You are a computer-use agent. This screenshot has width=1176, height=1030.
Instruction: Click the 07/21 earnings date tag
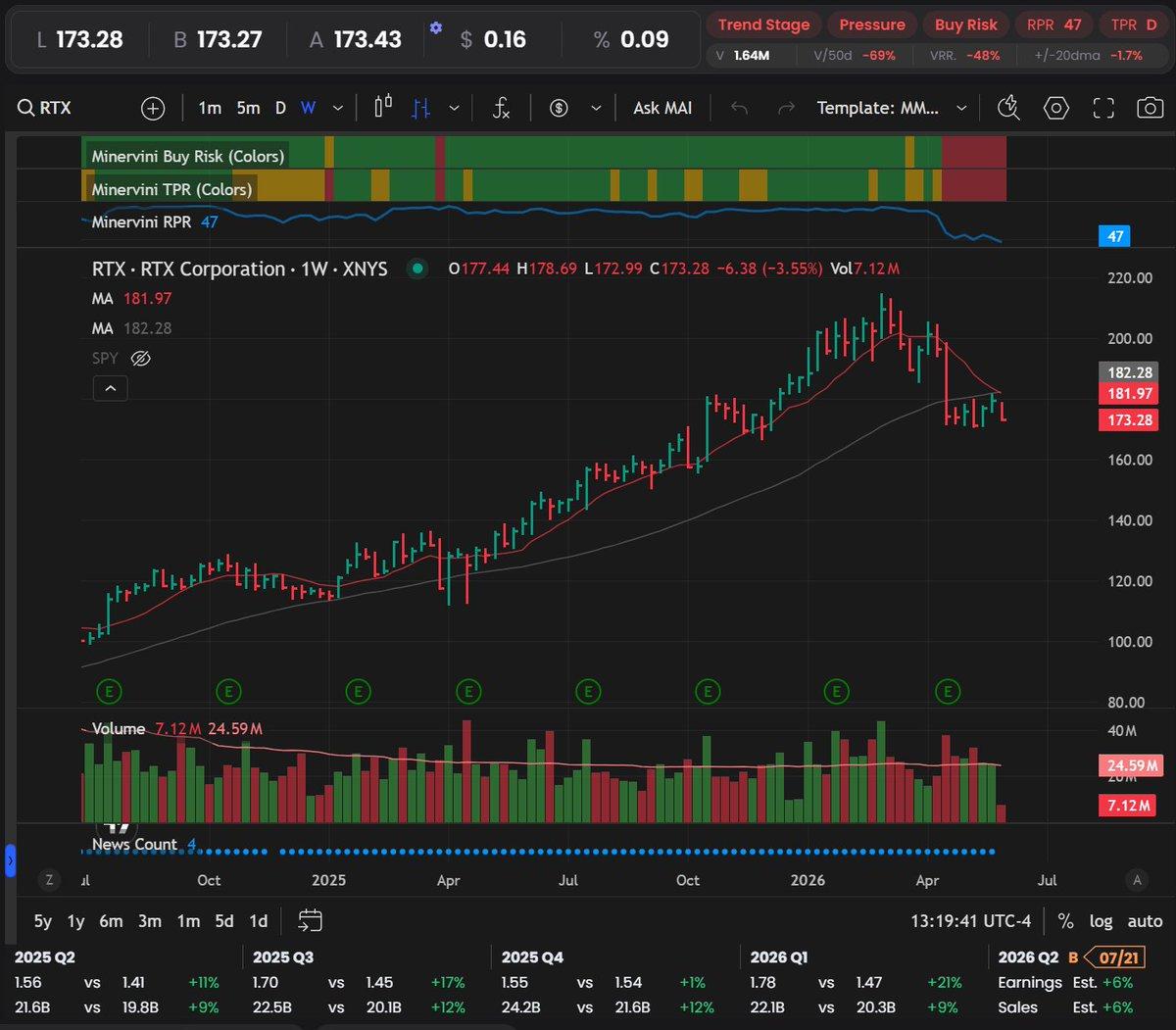point(1113,957)
